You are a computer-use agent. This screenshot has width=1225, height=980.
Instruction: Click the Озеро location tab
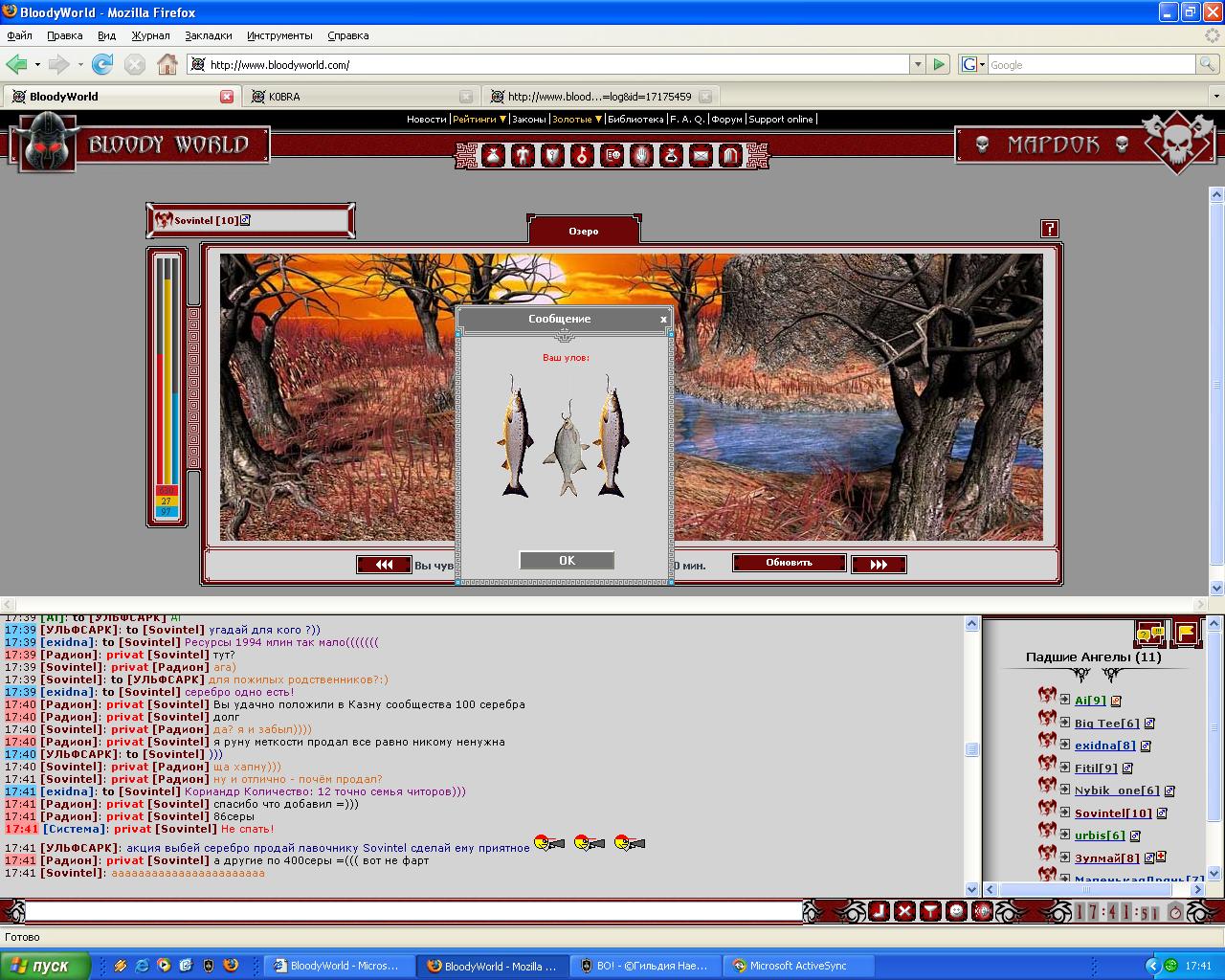pos(584,231)
